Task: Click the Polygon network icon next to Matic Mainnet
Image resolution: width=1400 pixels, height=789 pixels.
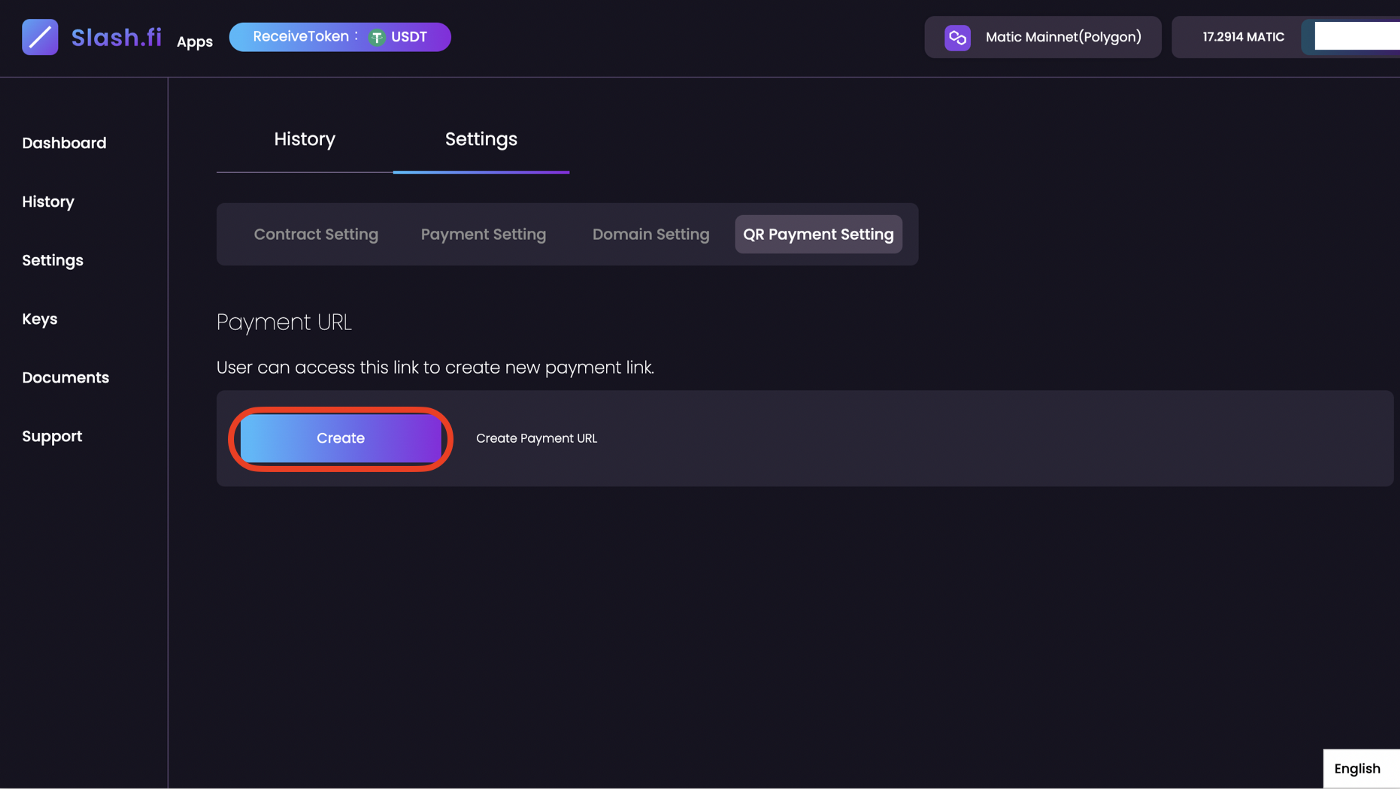Action: (957, 37)
